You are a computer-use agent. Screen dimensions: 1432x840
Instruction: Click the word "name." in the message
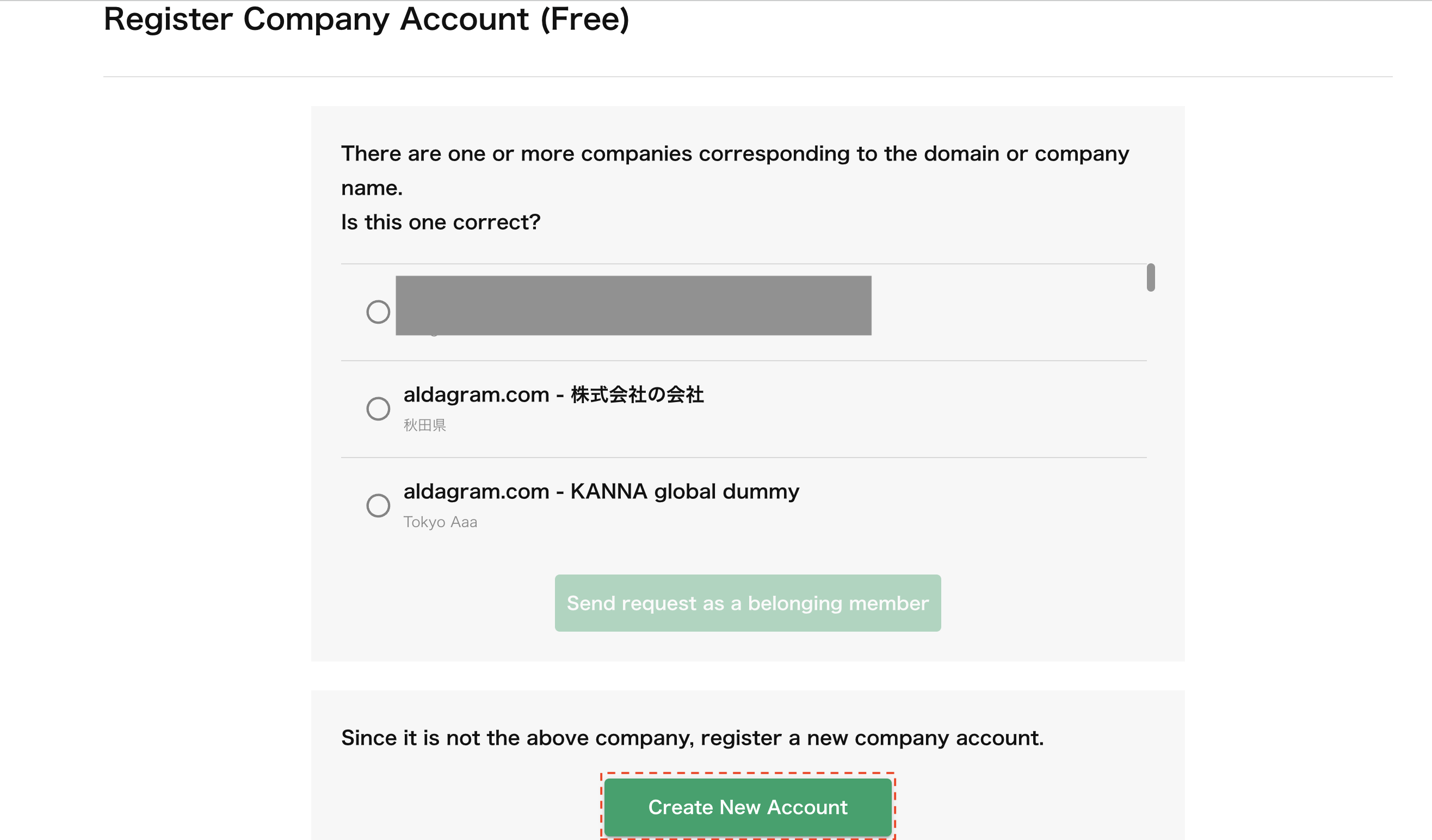pyautogui.click(x=372, y=188)
